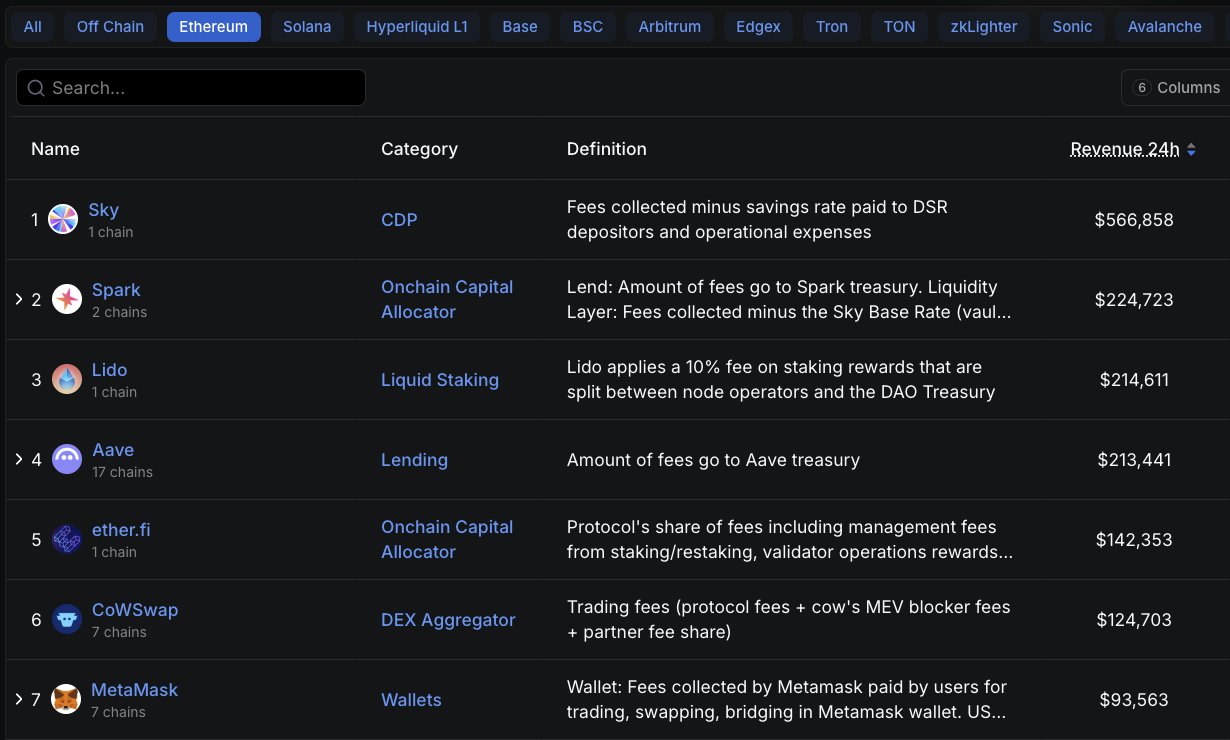Viewport: 1230px width, 740px height.
Task: Click the Sky protocol logo icon
Action: pyautogui.click(x=63, y=220)
